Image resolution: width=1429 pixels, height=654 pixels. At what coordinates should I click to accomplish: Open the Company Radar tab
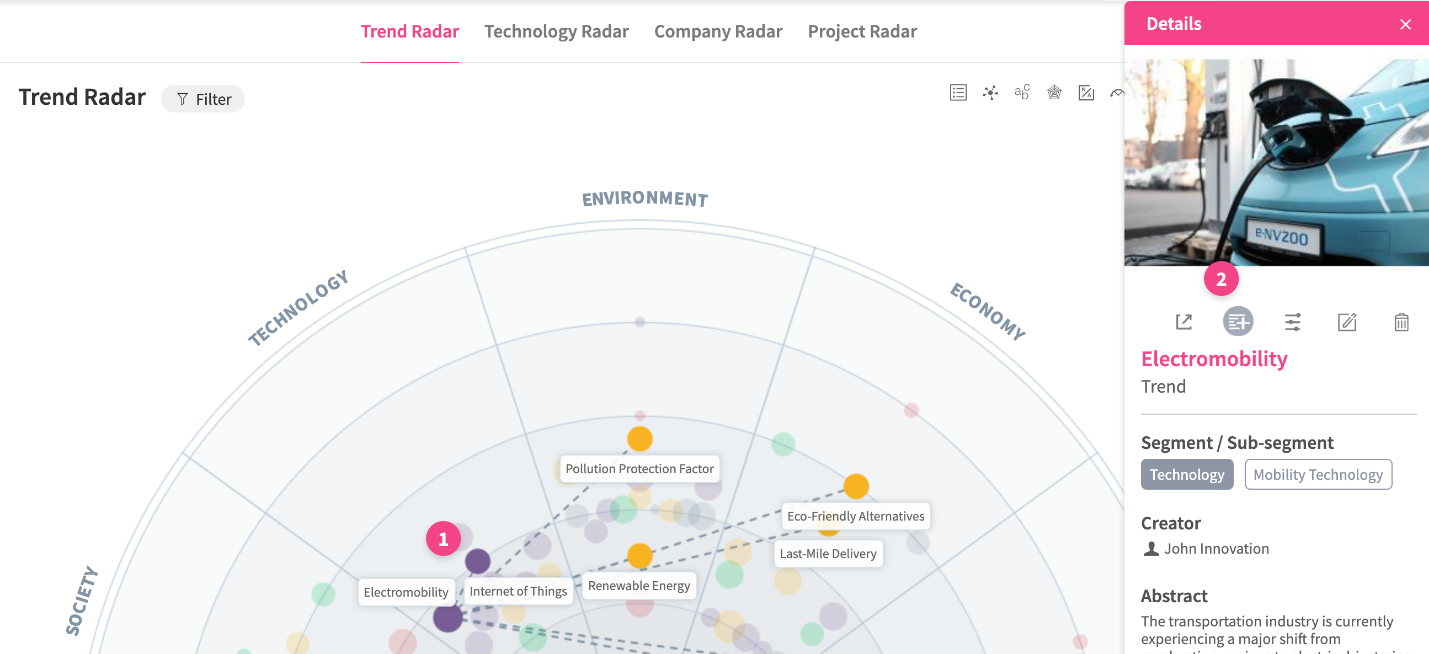[718, 31]
